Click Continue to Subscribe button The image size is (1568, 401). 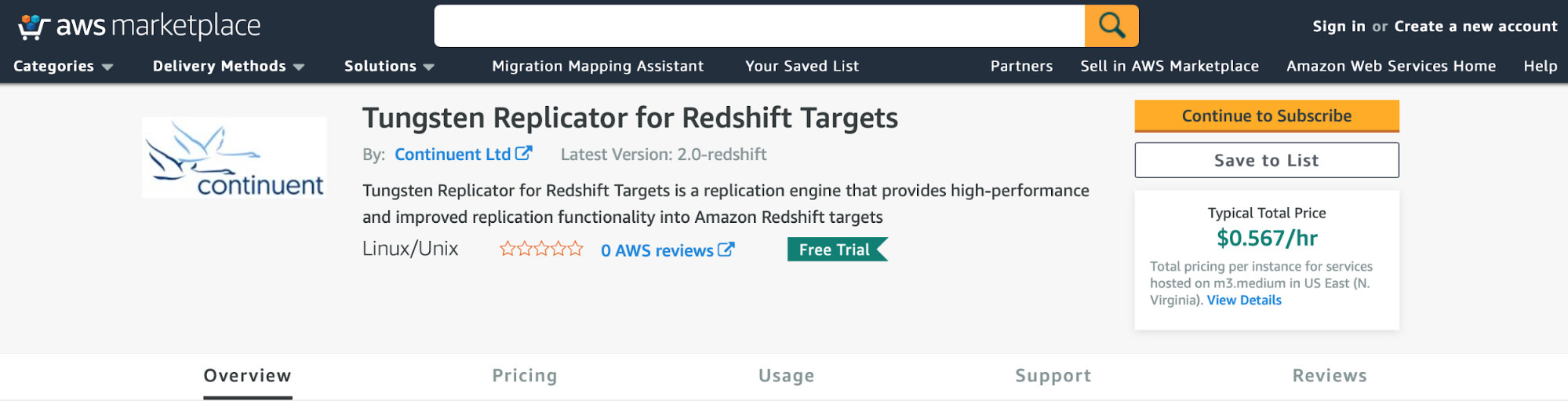point(1267,116)
